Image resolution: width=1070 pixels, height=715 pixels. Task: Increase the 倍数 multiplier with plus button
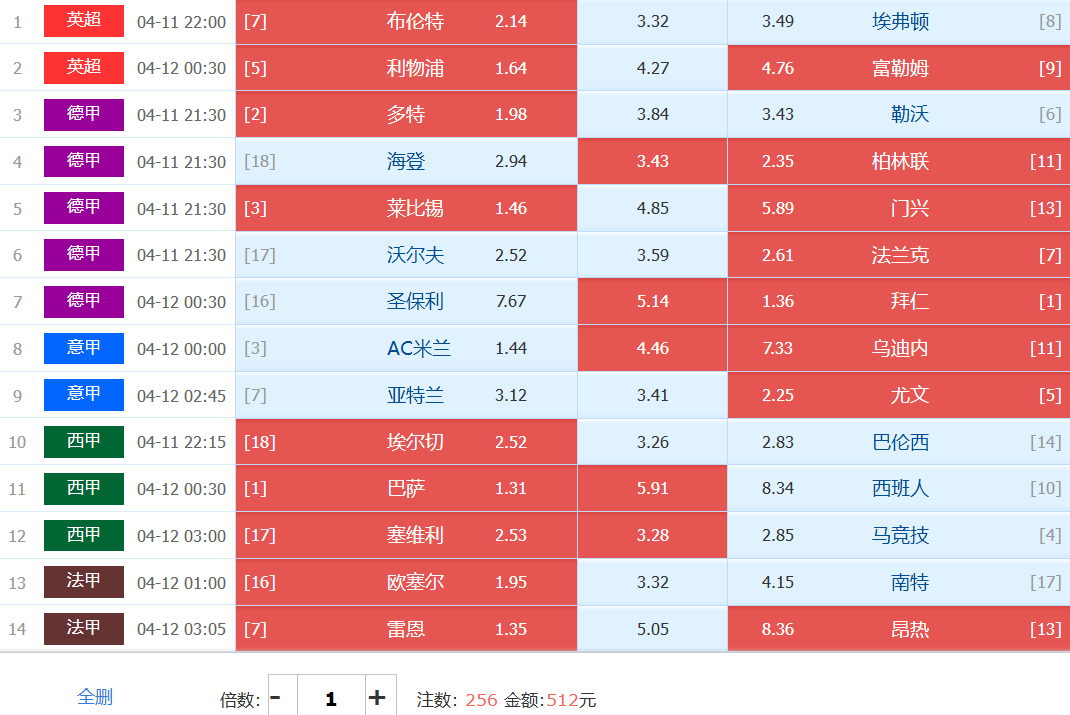(377, 698)
